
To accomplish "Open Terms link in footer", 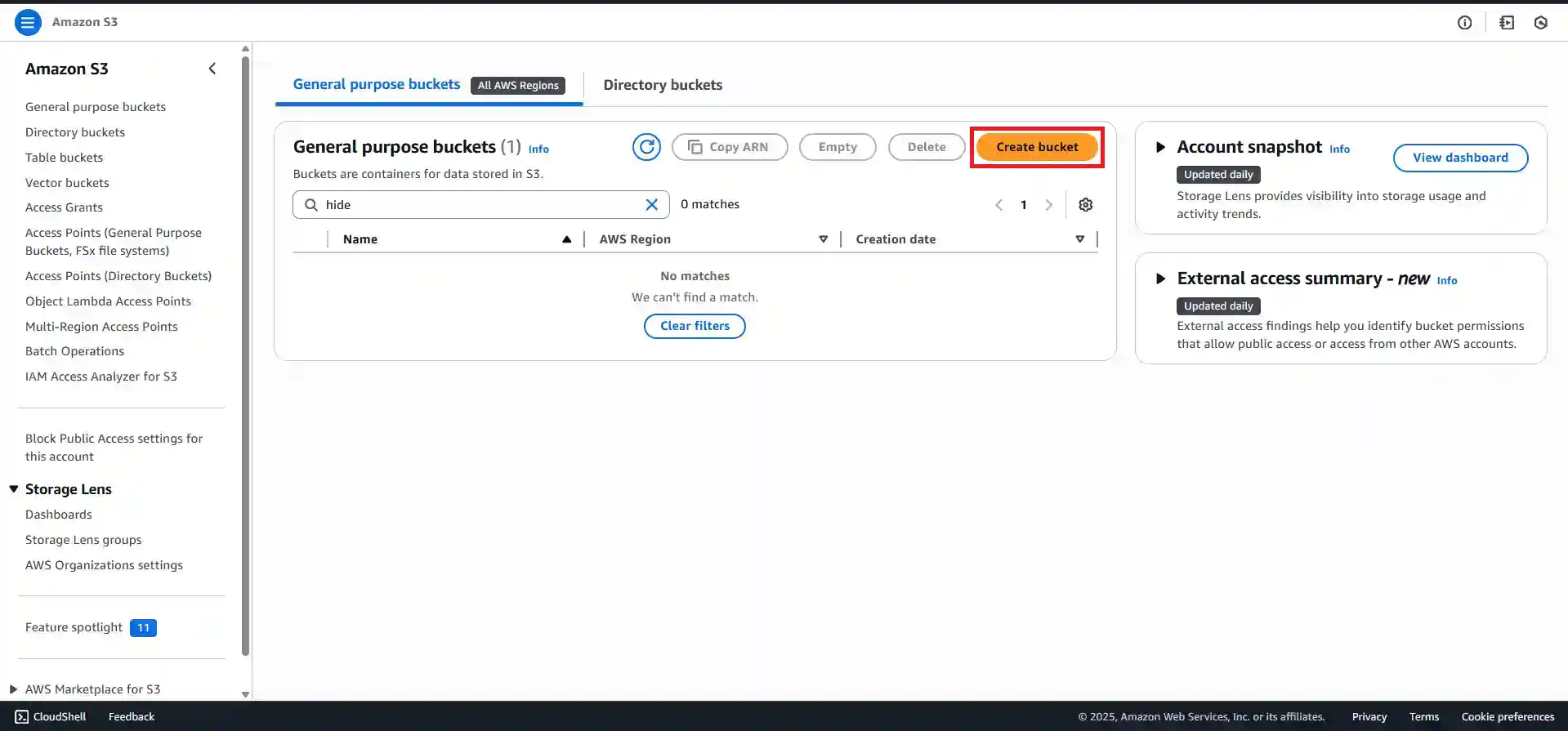I will [1424, 716].
